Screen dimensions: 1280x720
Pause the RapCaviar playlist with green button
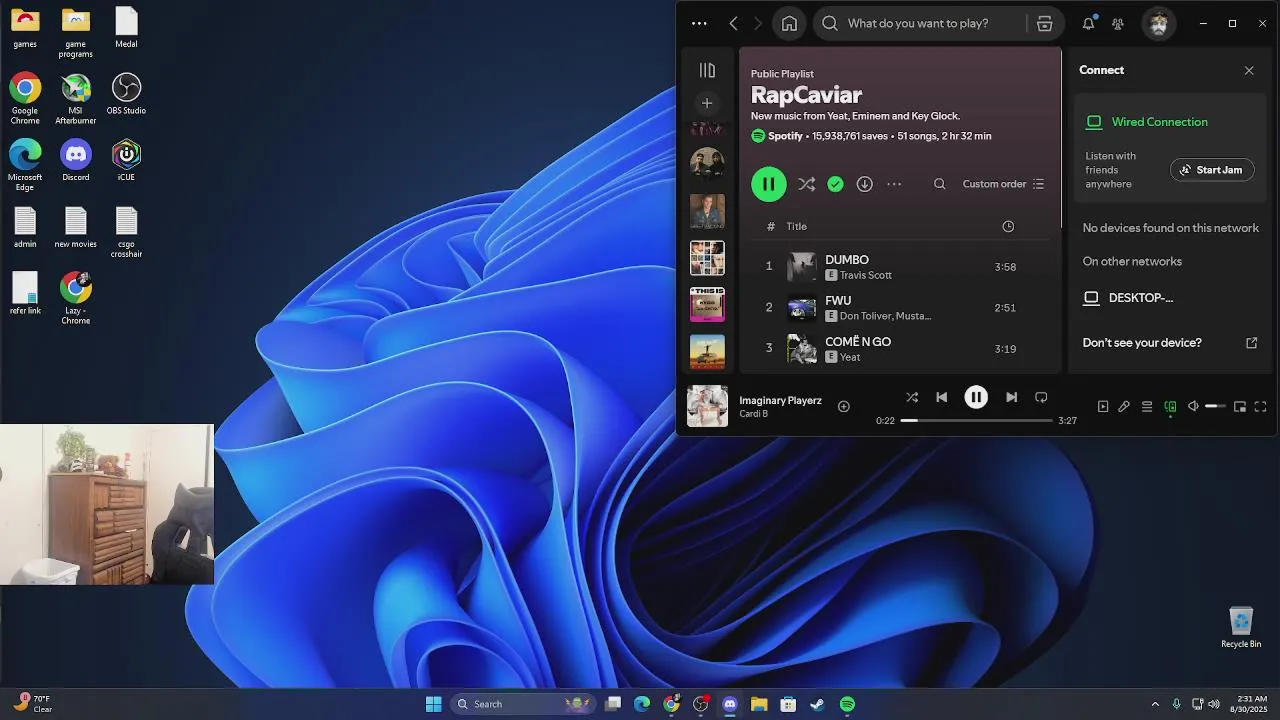768,184
